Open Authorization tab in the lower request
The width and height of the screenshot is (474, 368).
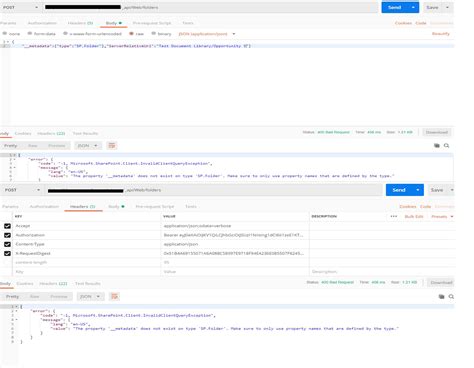44,207
